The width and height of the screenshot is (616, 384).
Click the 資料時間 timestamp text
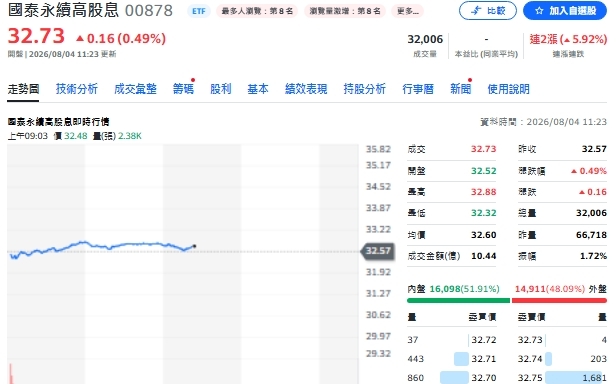(x=543, y=122)
